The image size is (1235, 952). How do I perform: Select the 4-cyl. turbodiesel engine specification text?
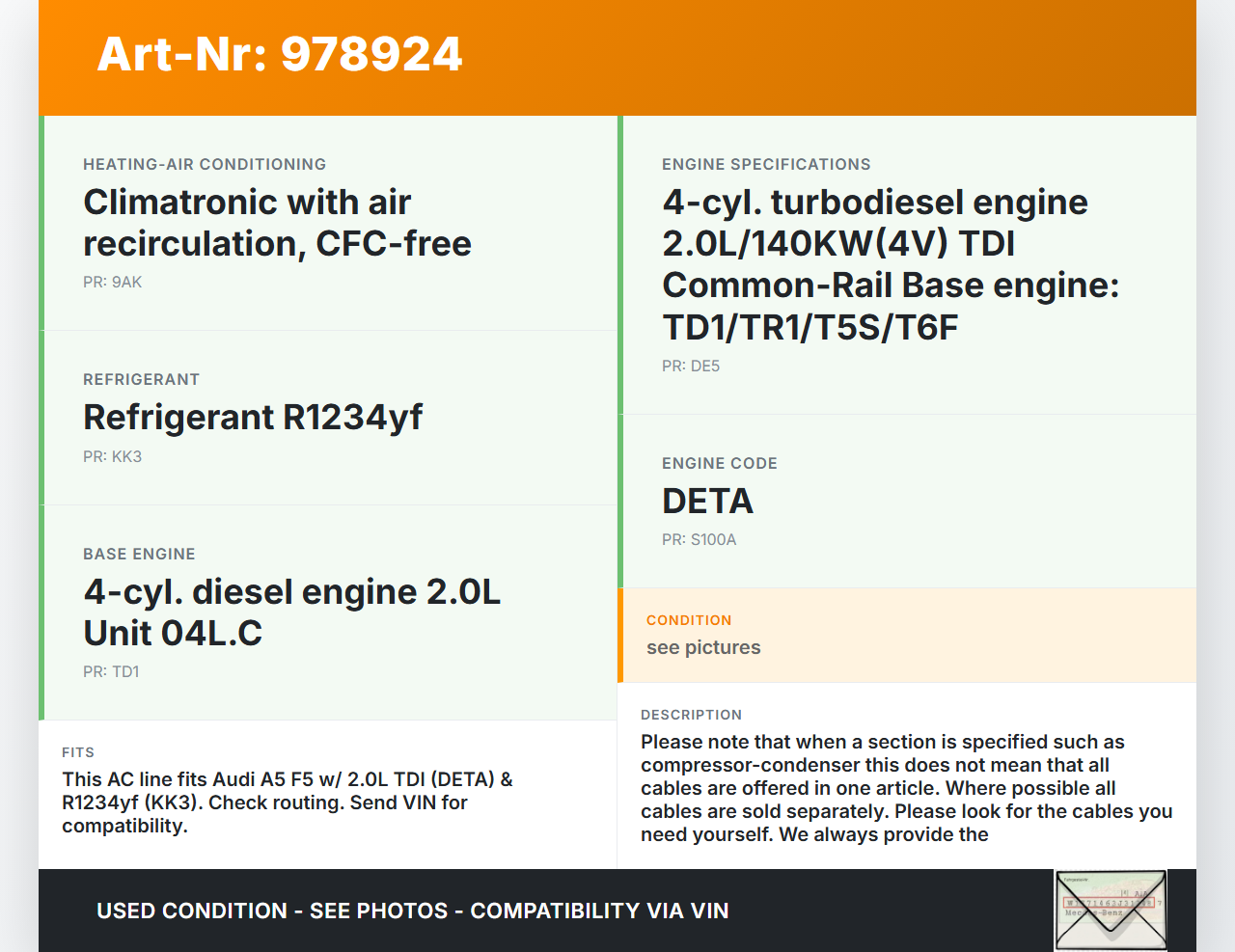coord(890,264)
